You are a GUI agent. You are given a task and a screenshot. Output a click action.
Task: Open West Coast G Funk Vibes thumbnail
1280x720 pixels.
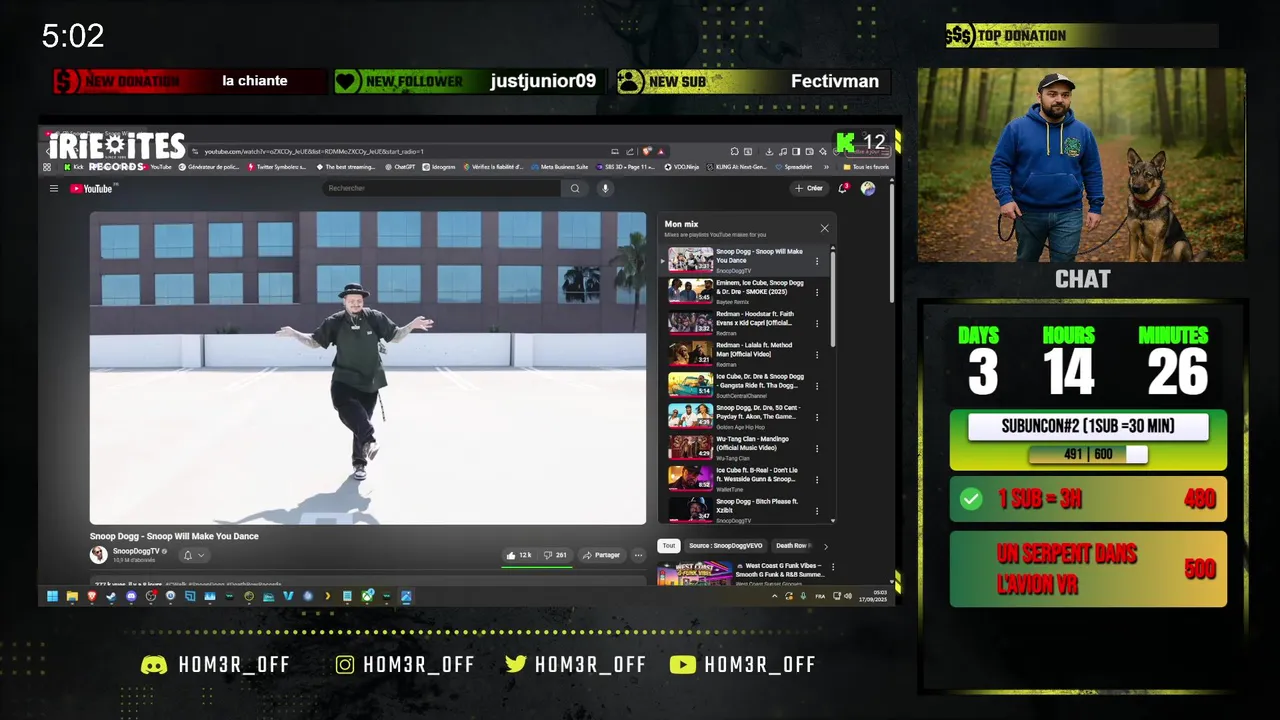[695, 573]
